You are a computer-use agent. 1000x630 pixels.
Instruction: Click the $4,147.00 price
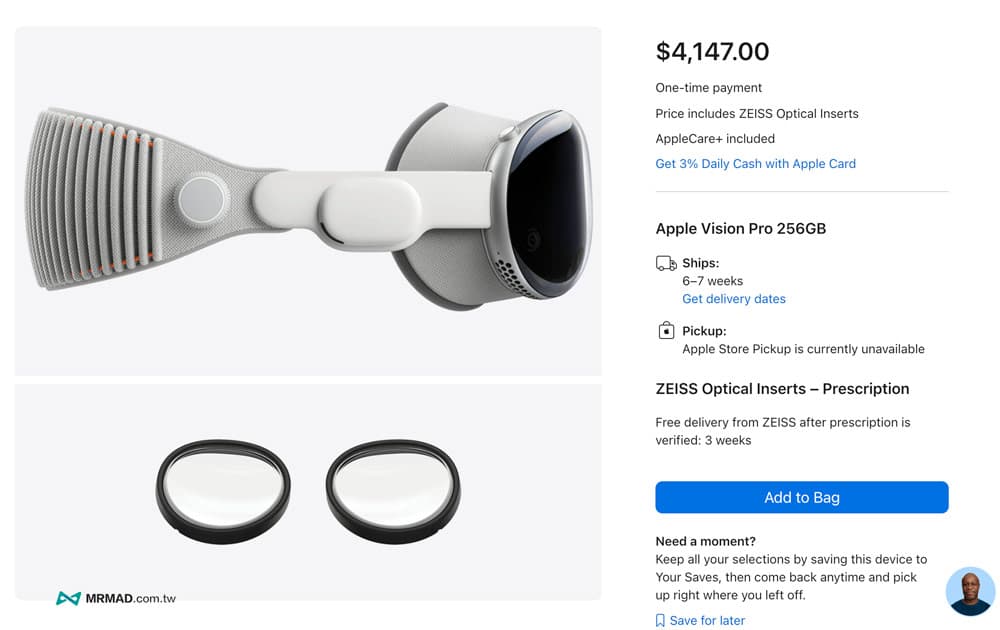coord(712,52)
